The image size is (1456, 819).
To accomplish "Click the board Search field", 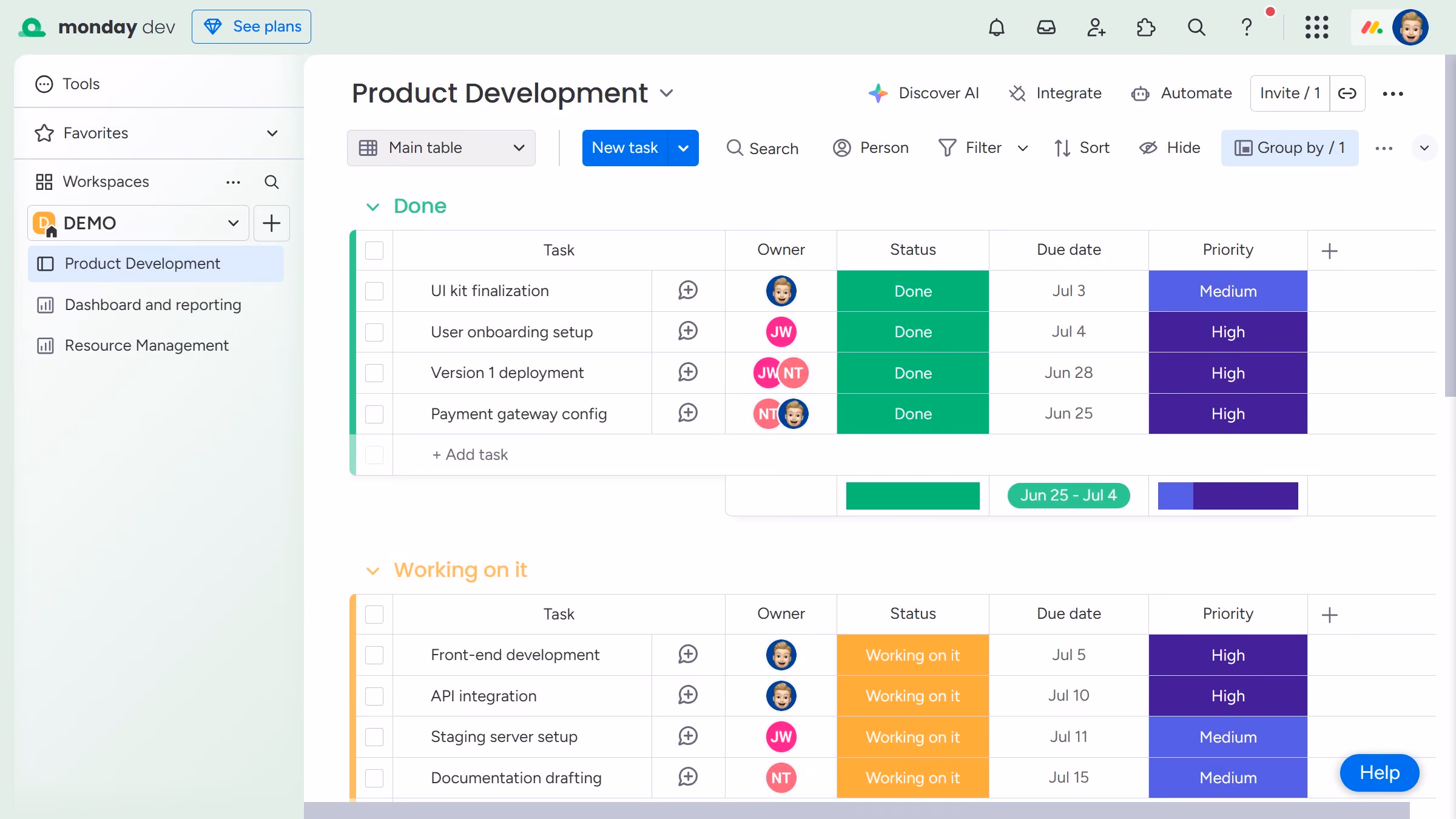I will point(763,148).
